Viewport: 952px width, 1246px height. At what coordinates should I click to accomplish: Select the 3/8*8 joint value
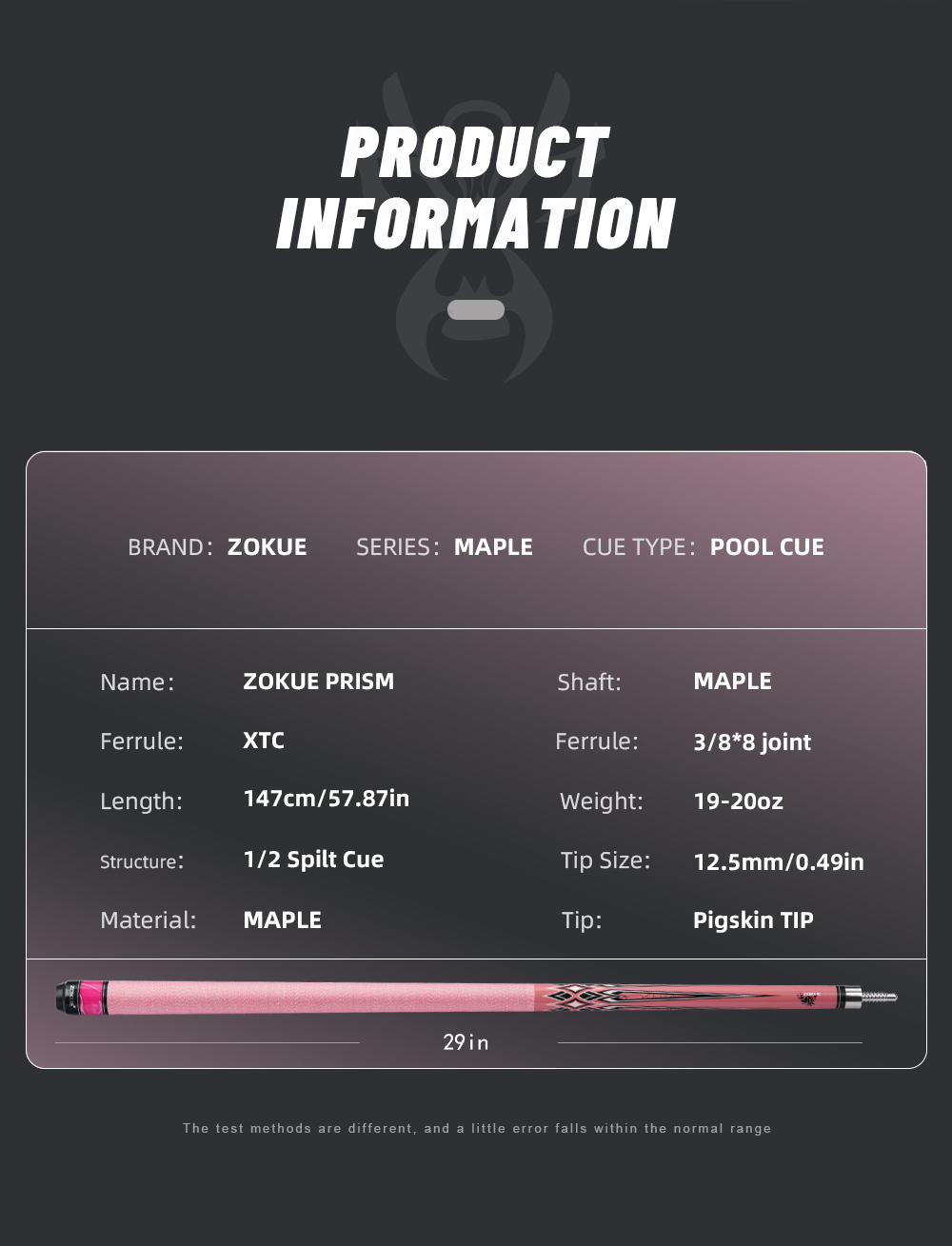[x=752, y=742]
